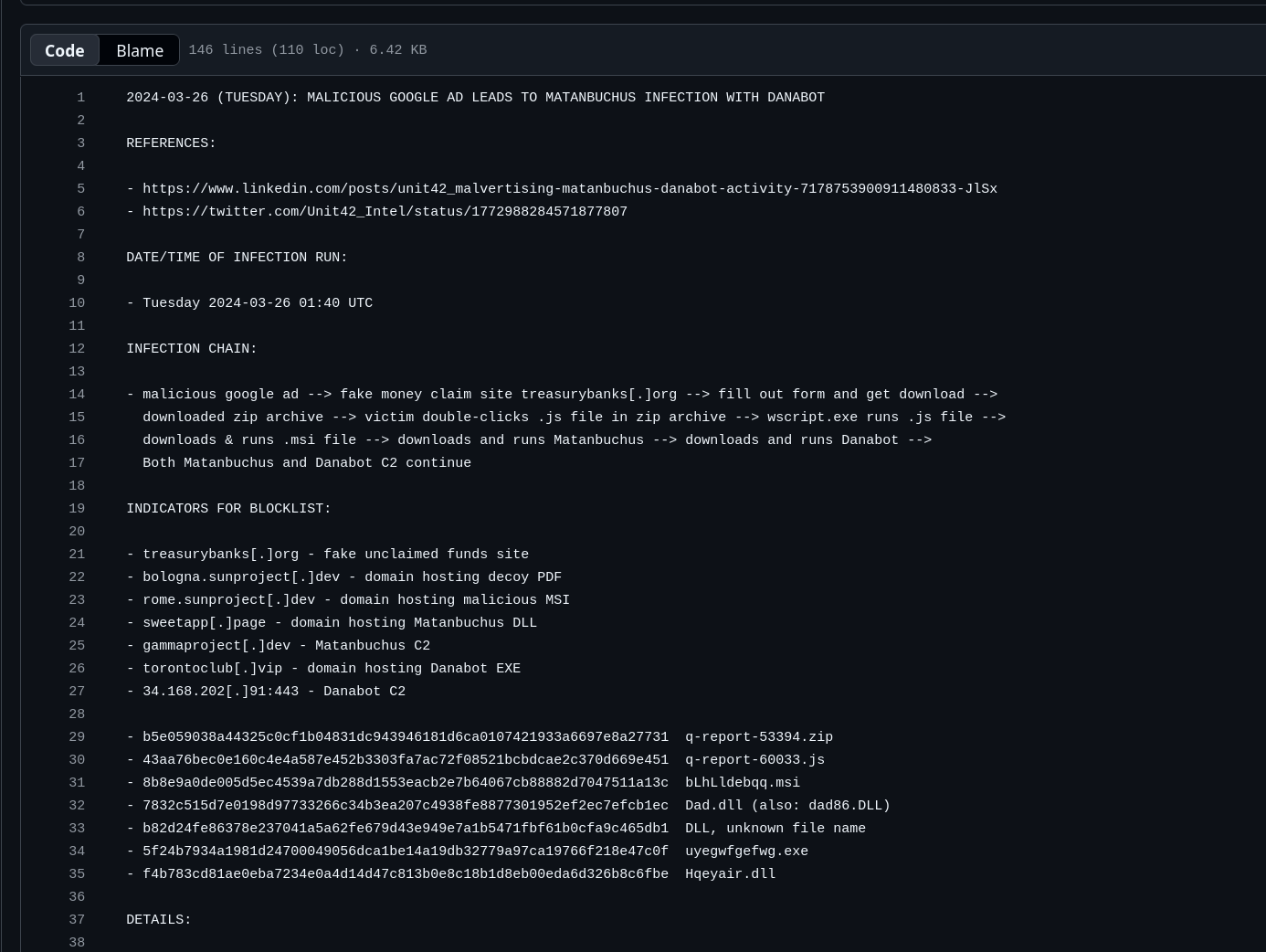
Task: Click line number 5 in gutter
Action: [x=80, y=189]
